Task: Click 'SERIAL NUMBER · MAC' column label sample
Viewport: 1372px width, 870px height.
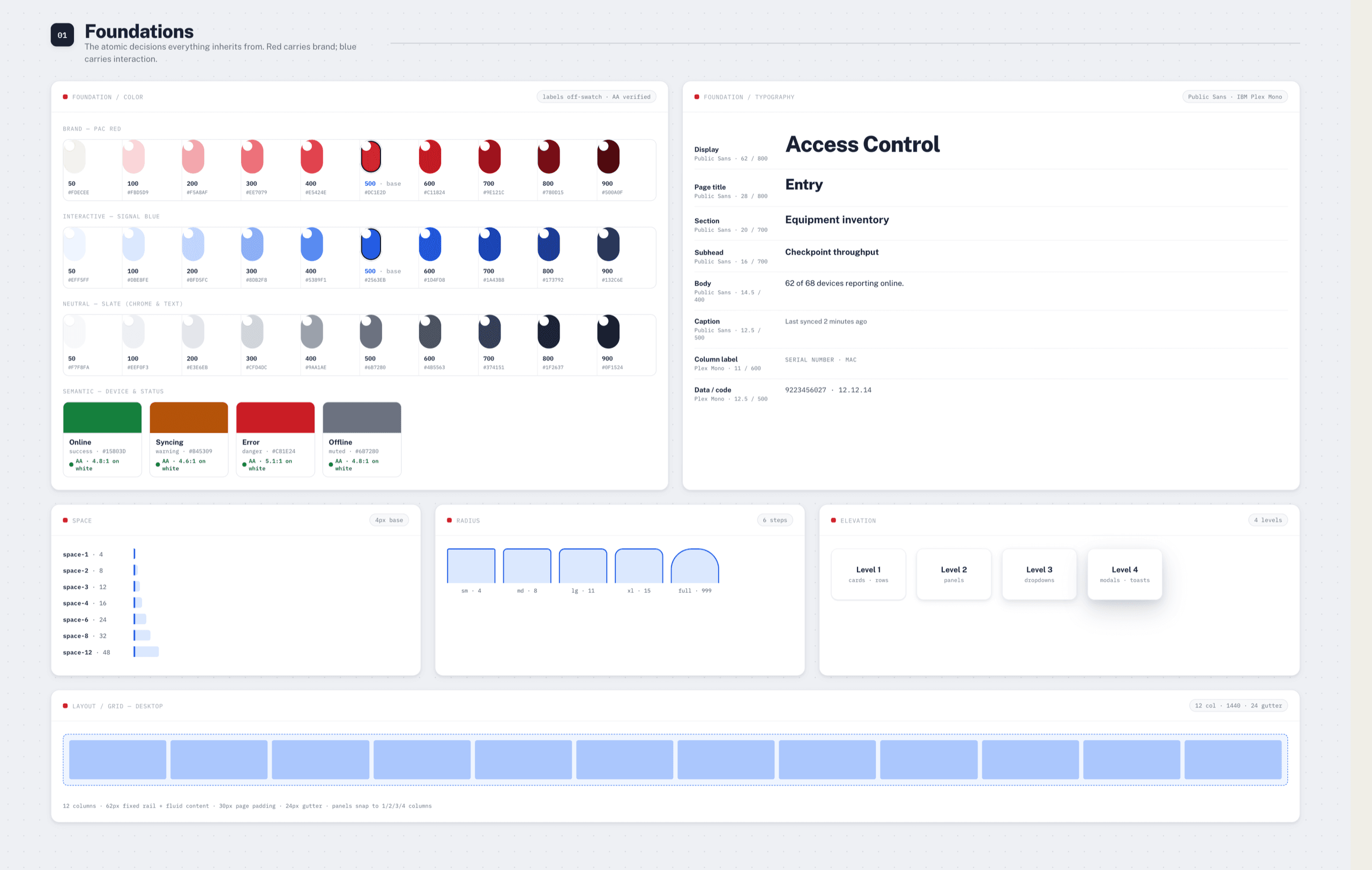Action: coord(821,360)
